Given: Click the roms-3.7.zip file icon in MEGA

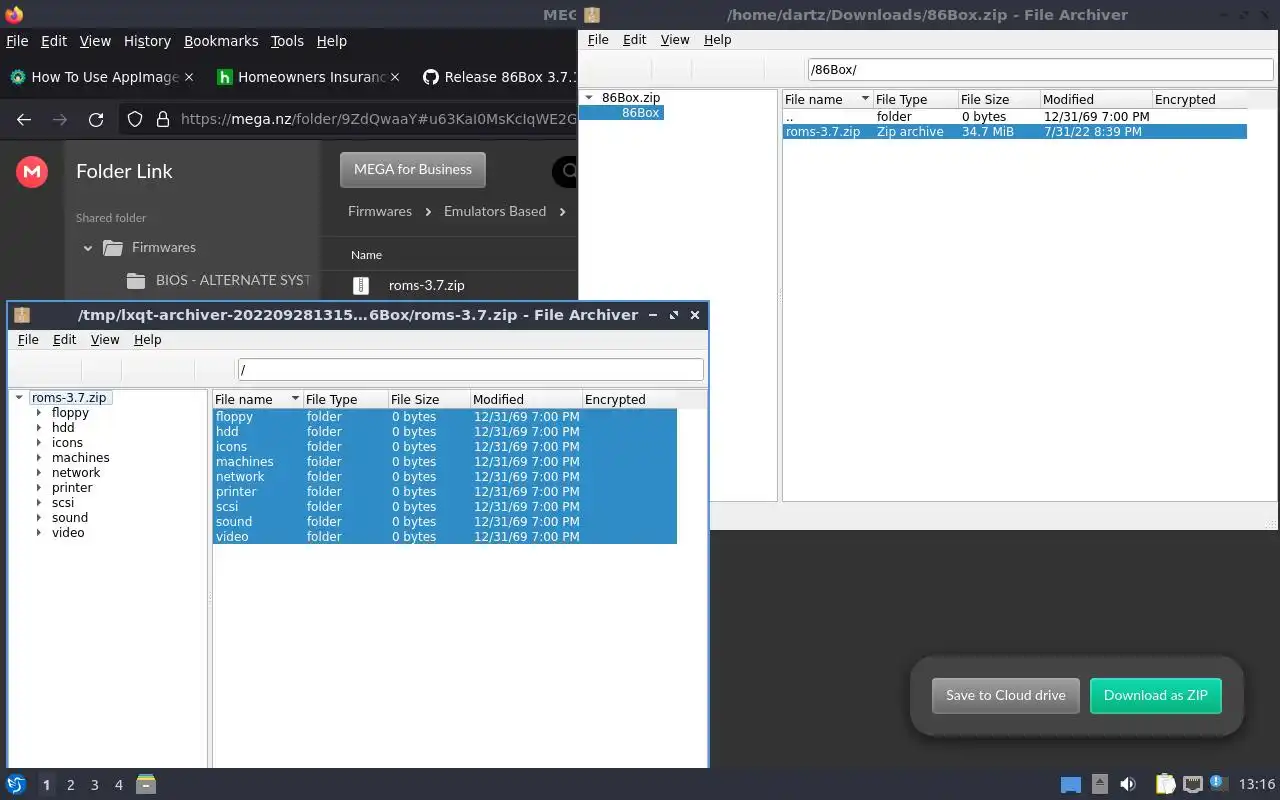Looking at the screenshot, I should pyautogui.click(x=362, y=285).
